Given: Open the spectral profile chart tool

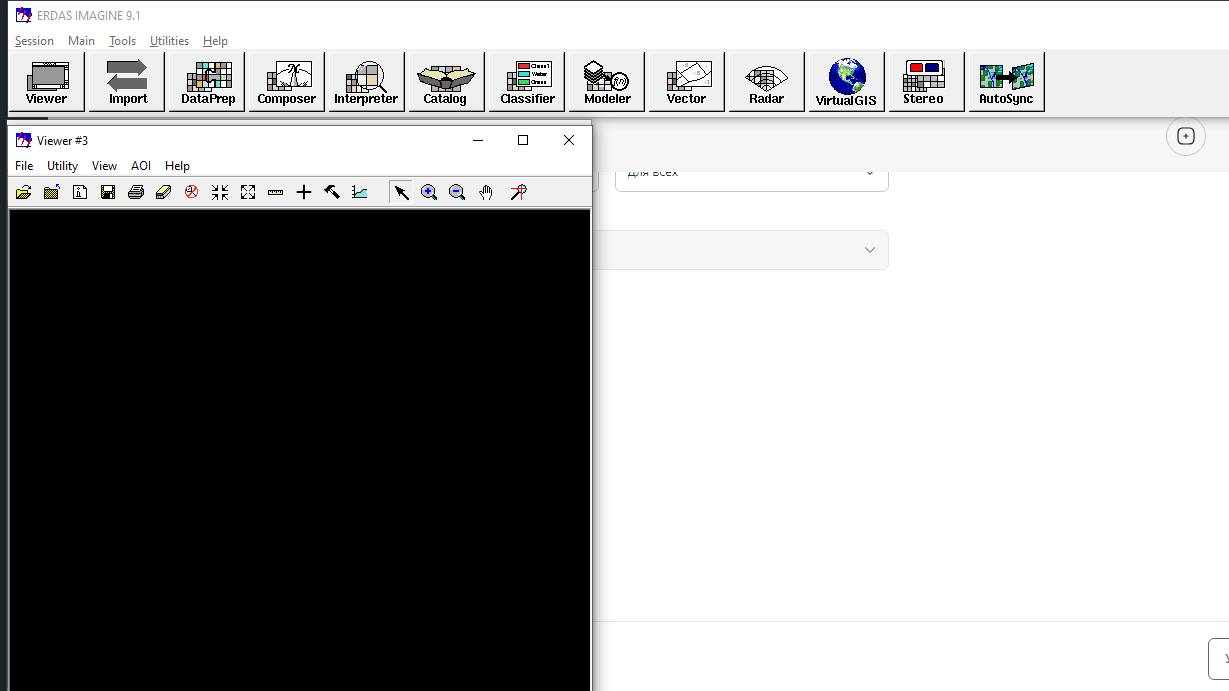Looking at the screenshot, I should (360, 192).
